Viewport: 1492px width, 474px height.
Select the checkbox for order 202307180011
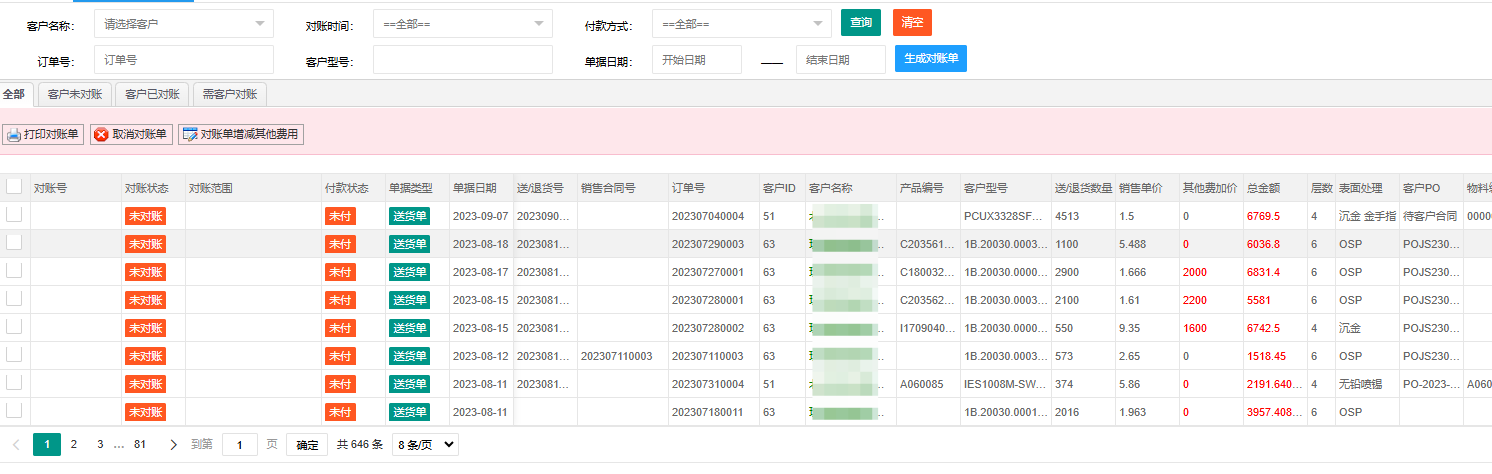tap(14, 411)
